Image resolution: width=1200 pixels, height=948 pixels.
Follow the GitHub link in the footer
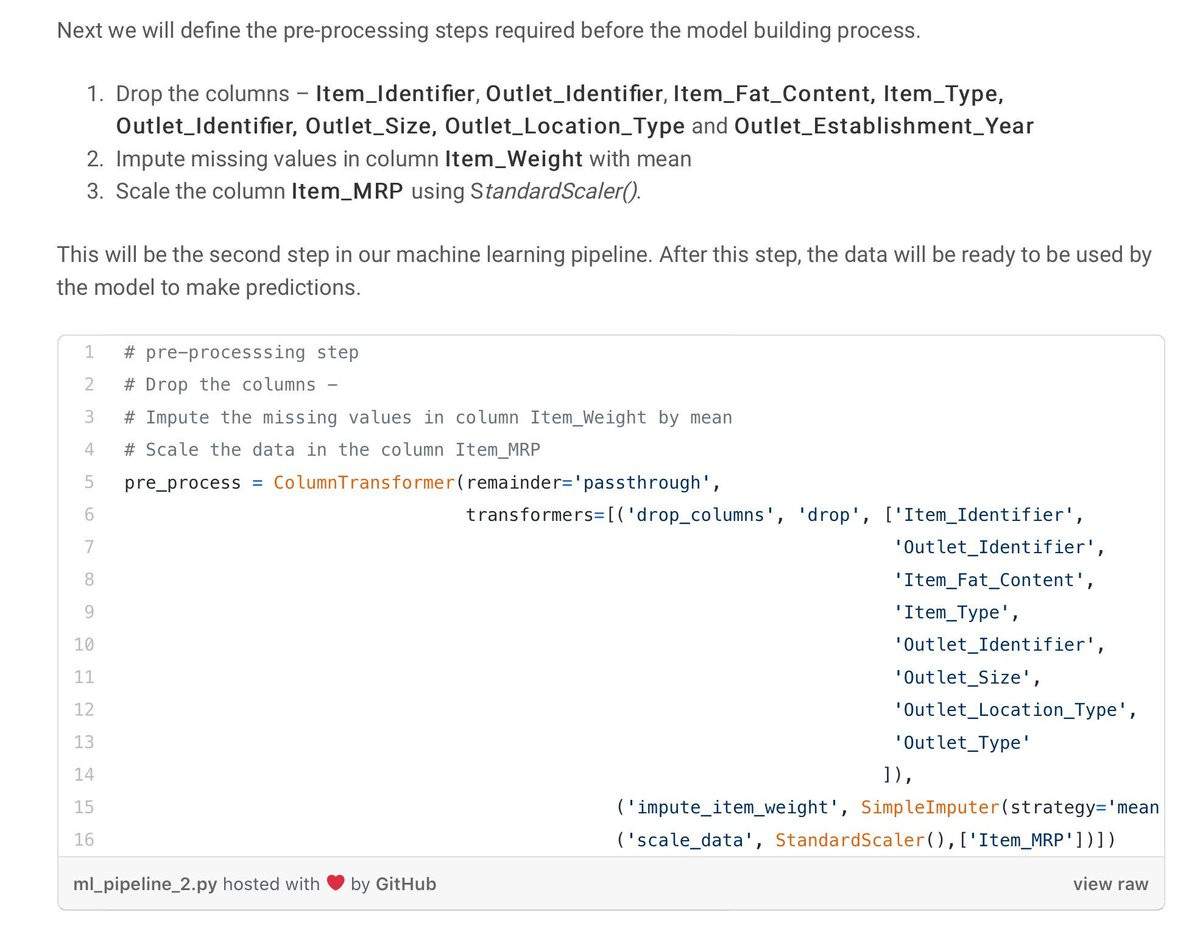point(406,884)
